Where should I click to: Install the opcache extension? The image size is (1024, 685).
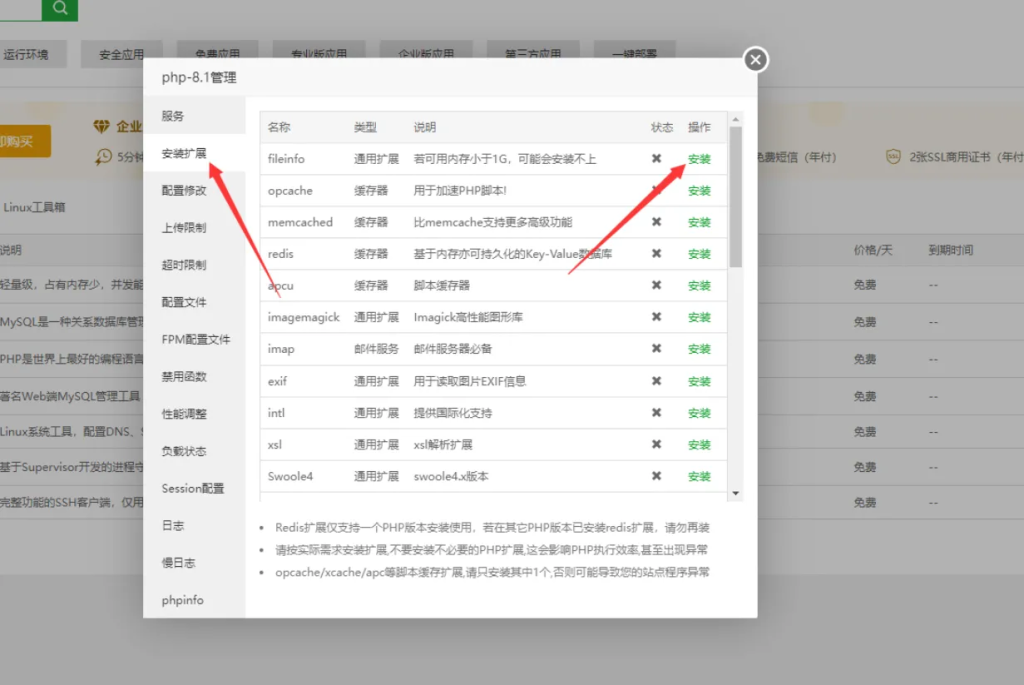pos(698,190)
